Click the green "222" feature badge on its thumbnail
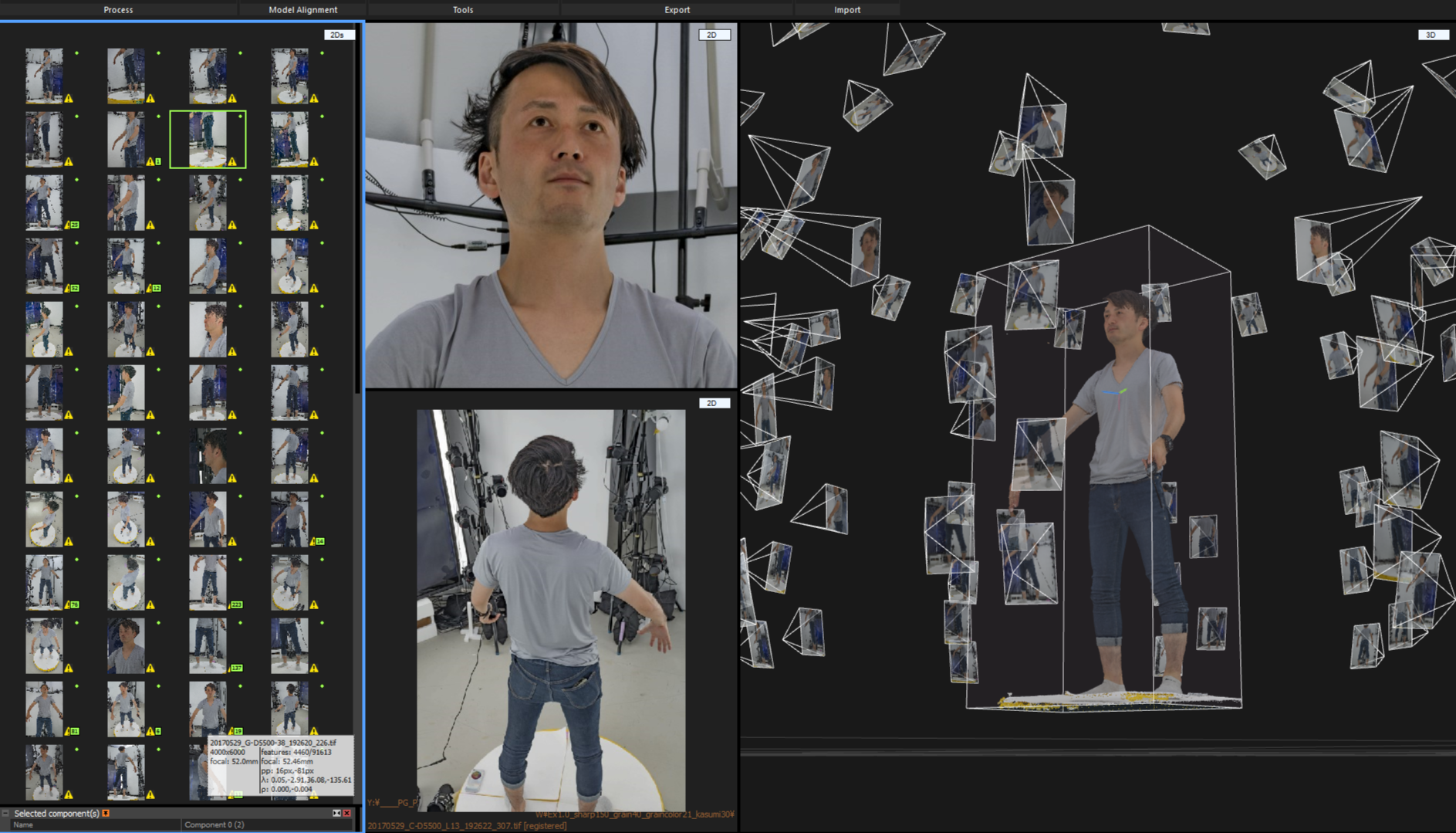This screenshot has width=1456, height=833. (236, 604)
